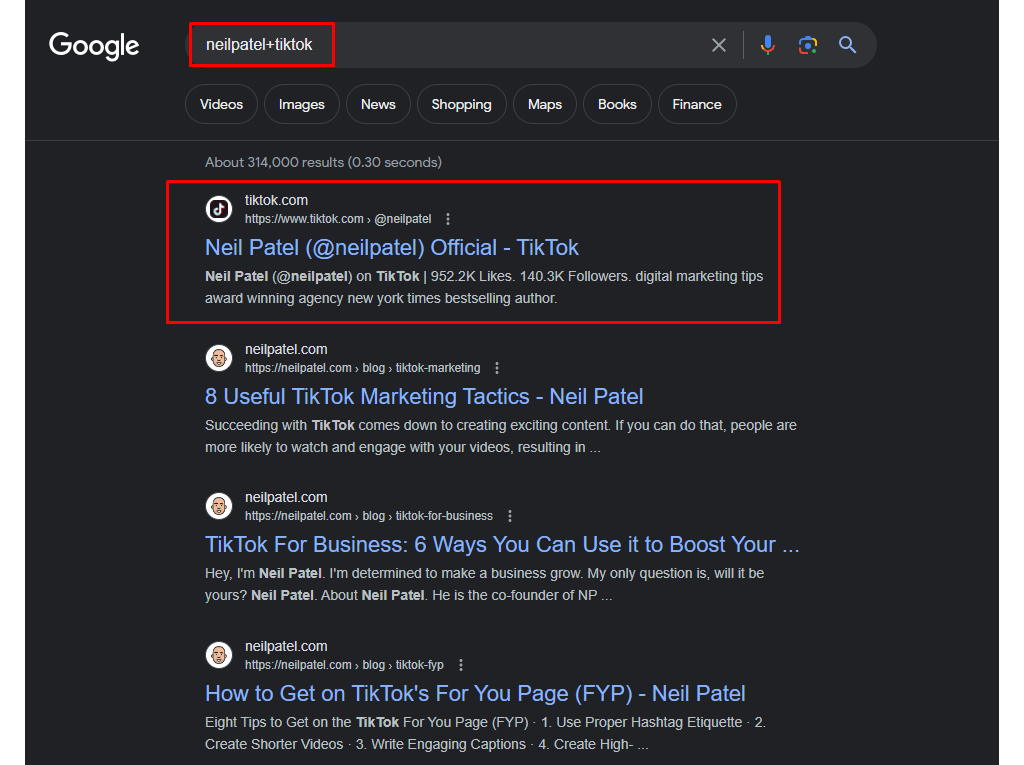Image resolution: width=1024 pixels, height=765 pixels.
Task: Click snippet mentioning 952.2K Likes, 140.3K Followers
Action: tap(484, 287)
